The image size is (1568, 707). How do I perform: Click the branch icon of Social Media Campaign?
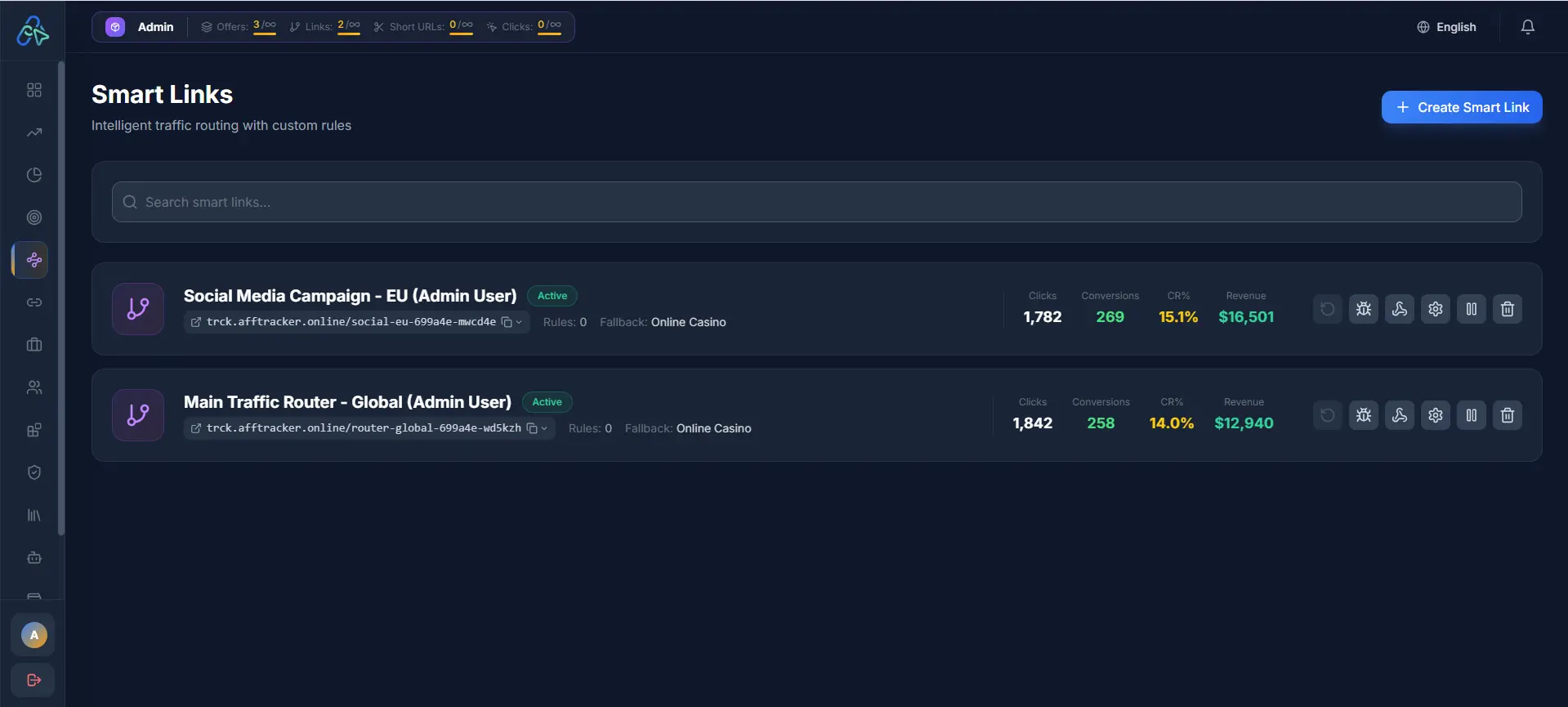coord(138,309)
